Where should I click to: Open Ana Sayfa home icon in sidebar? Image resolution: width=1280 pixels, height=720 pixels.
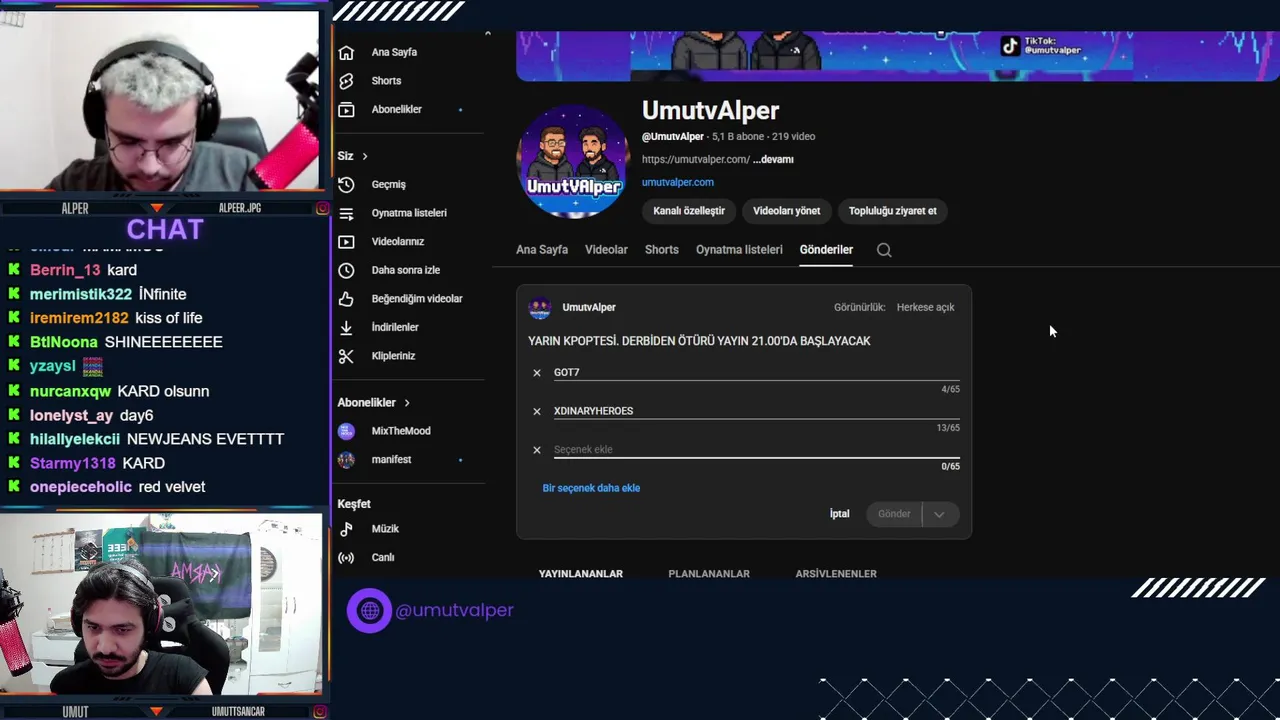coord(346,52)
